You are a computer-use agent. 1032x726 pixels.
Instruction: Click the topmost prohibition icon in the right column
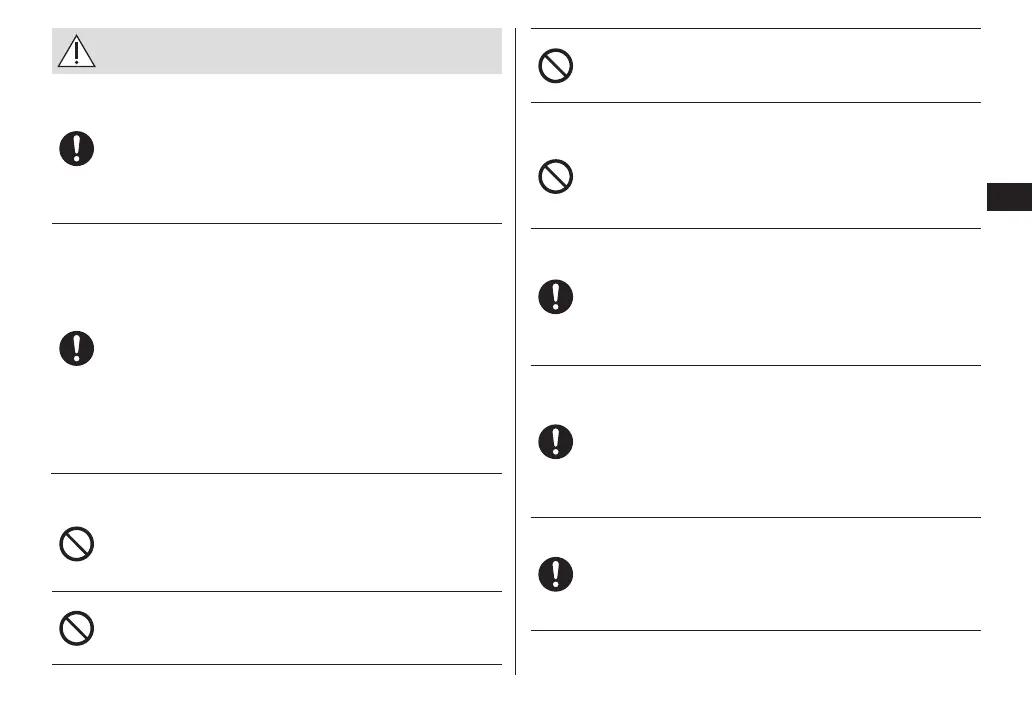point(556,66)
